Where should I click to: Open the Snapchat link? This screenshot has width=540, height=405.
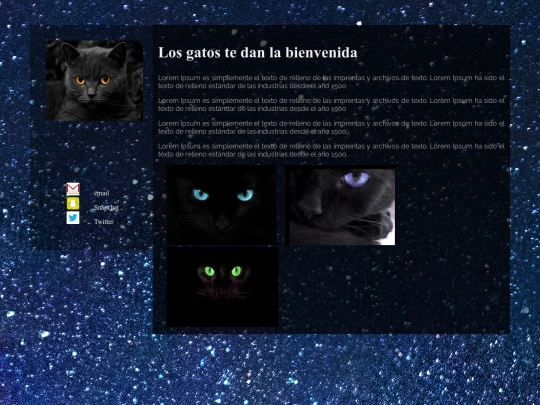pos(106,208)
